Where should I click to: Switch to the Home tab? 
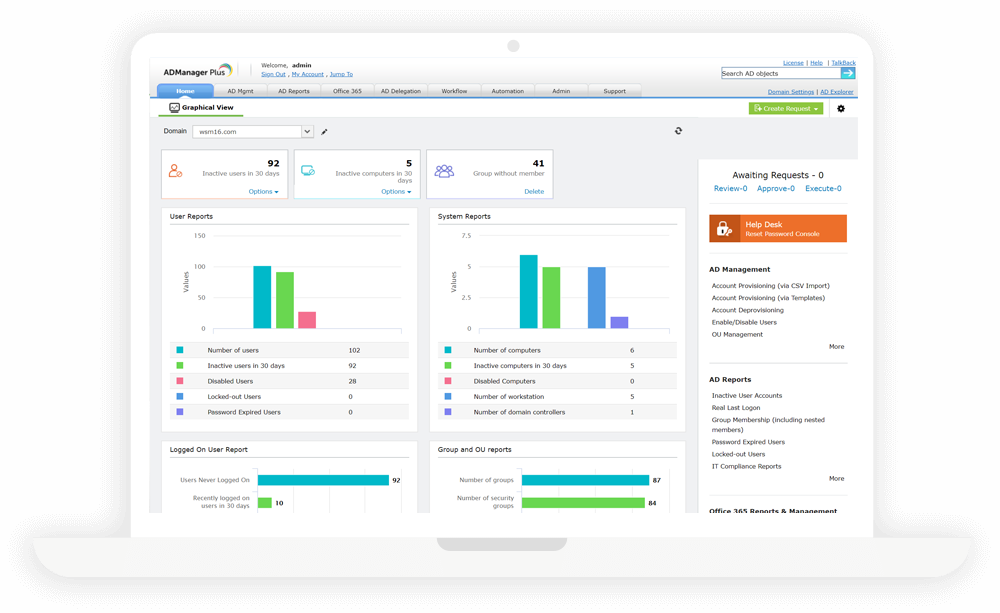tap(185, 91)
